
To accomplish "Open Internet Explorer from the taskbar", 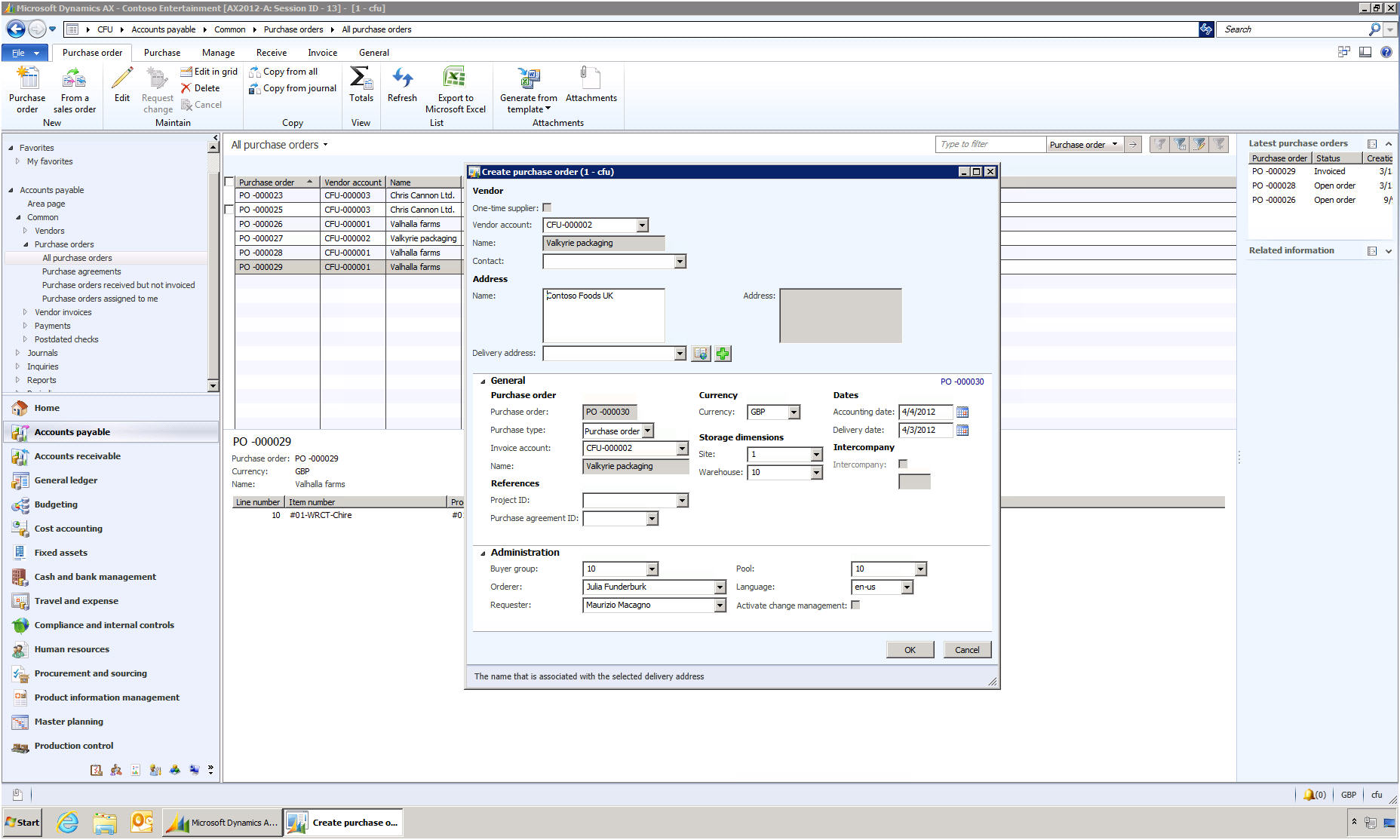I will tap(68, 823).
